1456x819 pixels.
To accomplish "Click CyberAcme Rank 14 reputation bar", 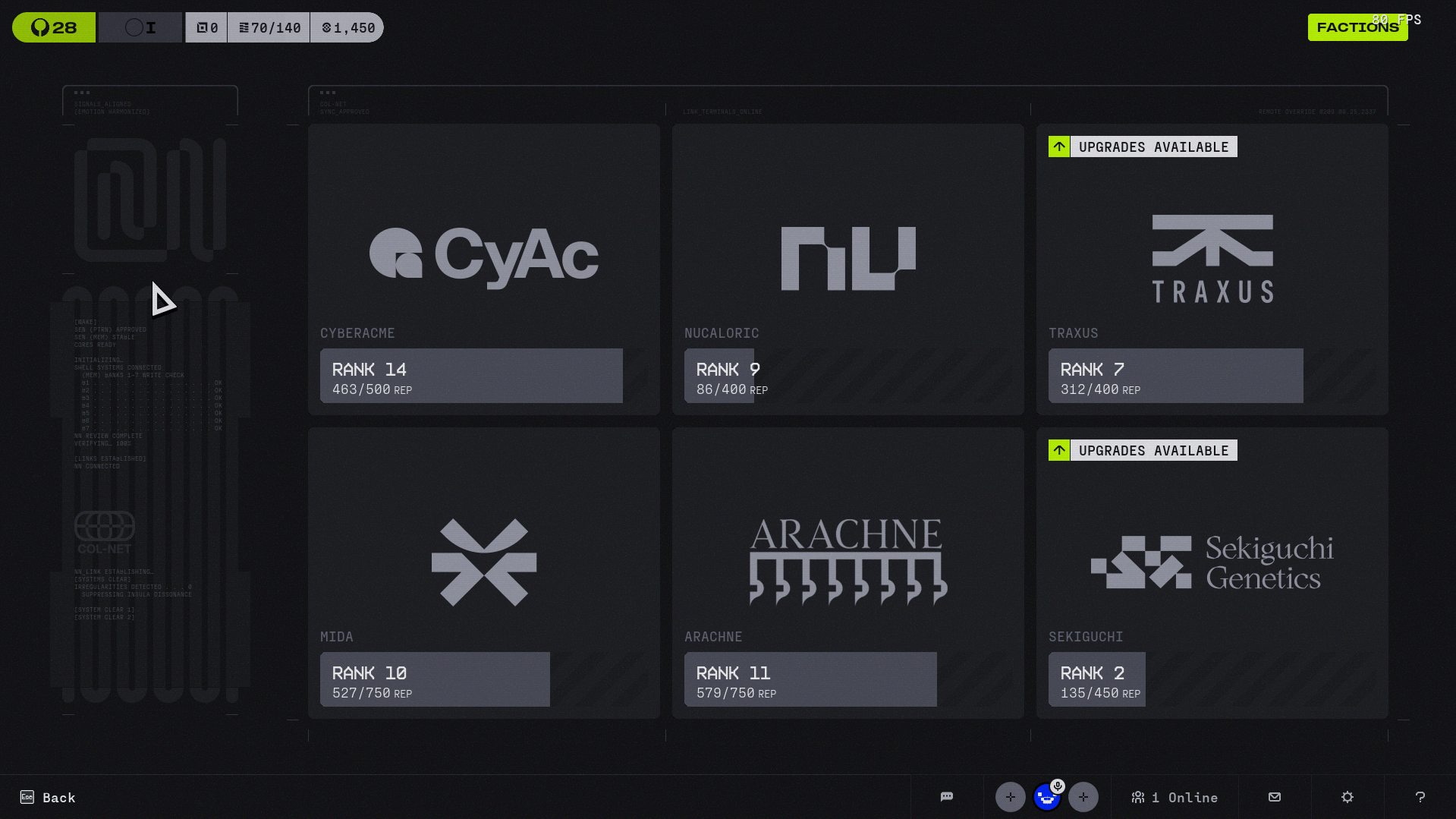I will pos(471,376).
